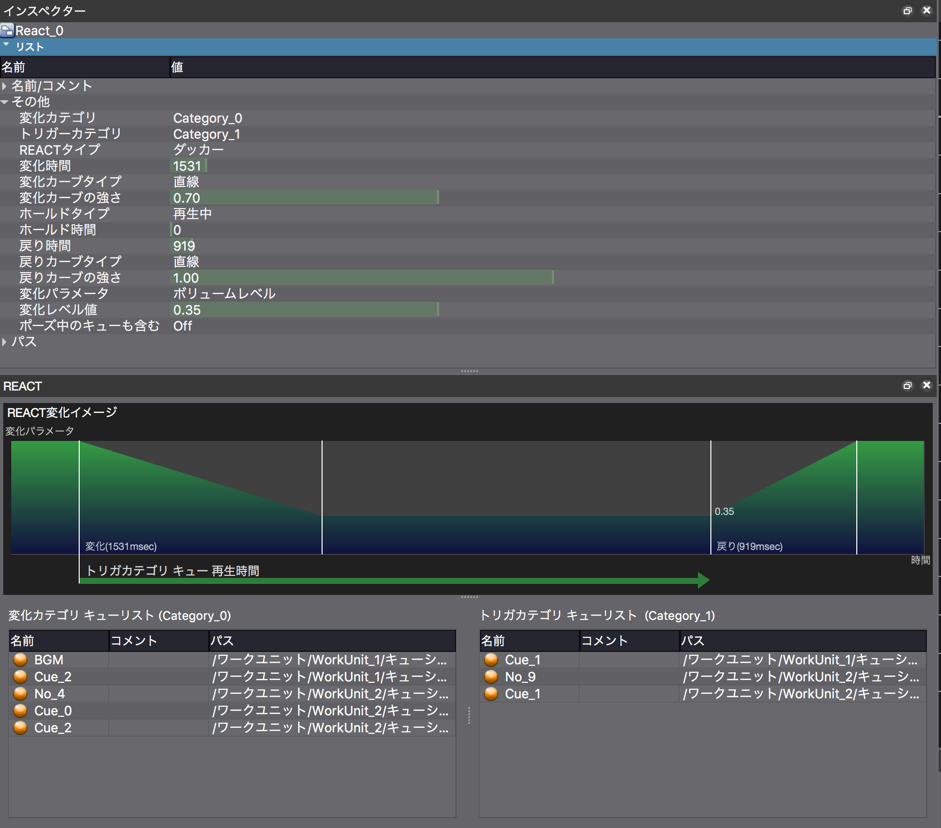Viewport: 941px width, 828px height.
Task: Toggle ポーズ中のキューも含む Off value
Action: [183, 326]
